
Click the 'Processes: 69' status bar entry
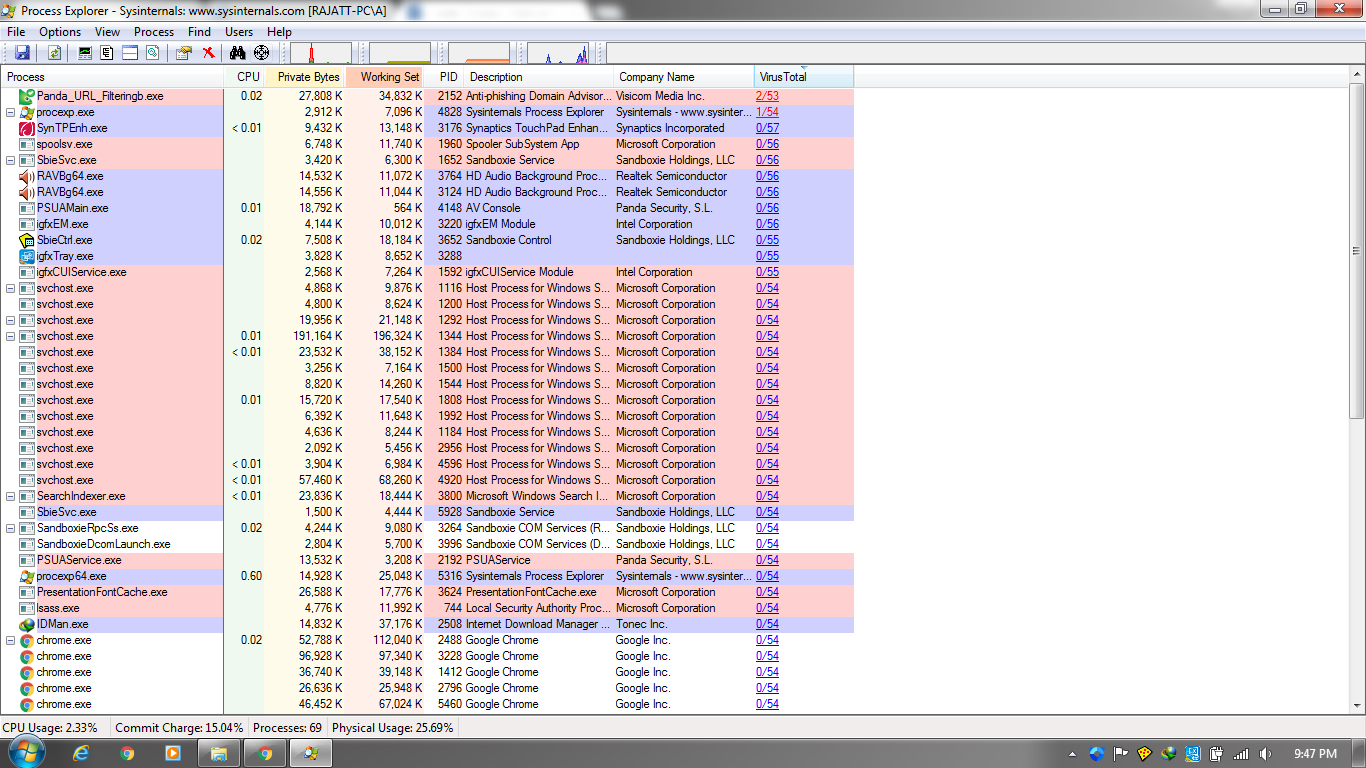click(287, 728)
